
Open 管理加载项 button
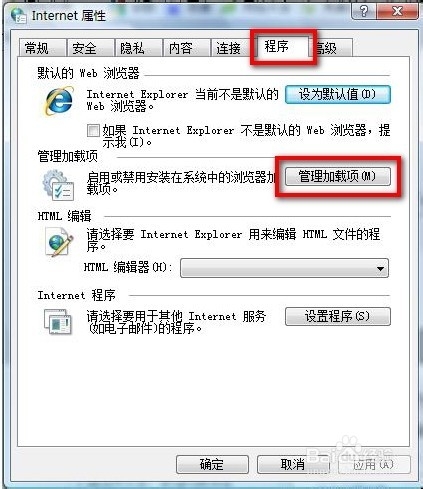(338, 176)
